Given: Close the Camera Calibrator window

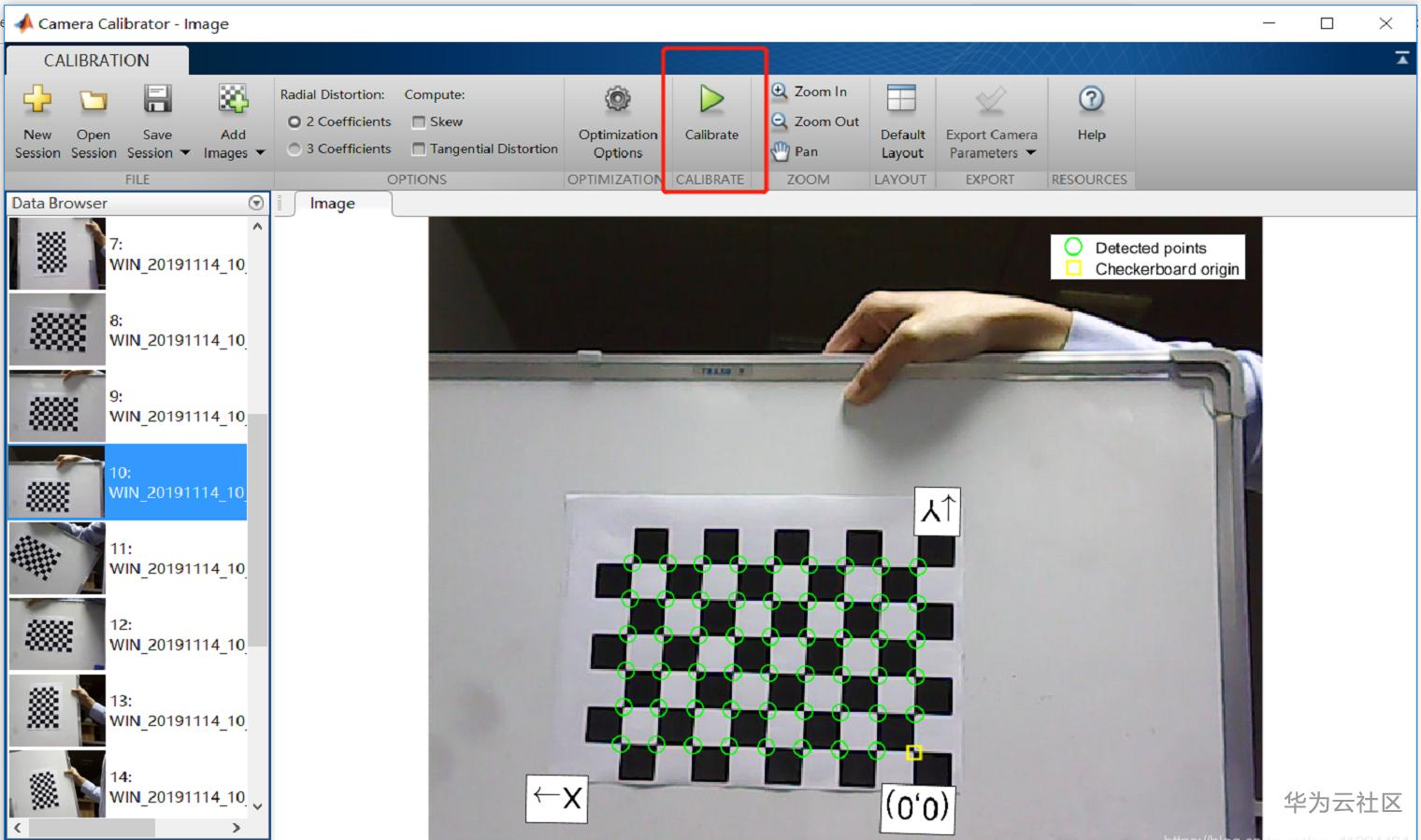Looking at the screenshot, I should (1385, 23).
